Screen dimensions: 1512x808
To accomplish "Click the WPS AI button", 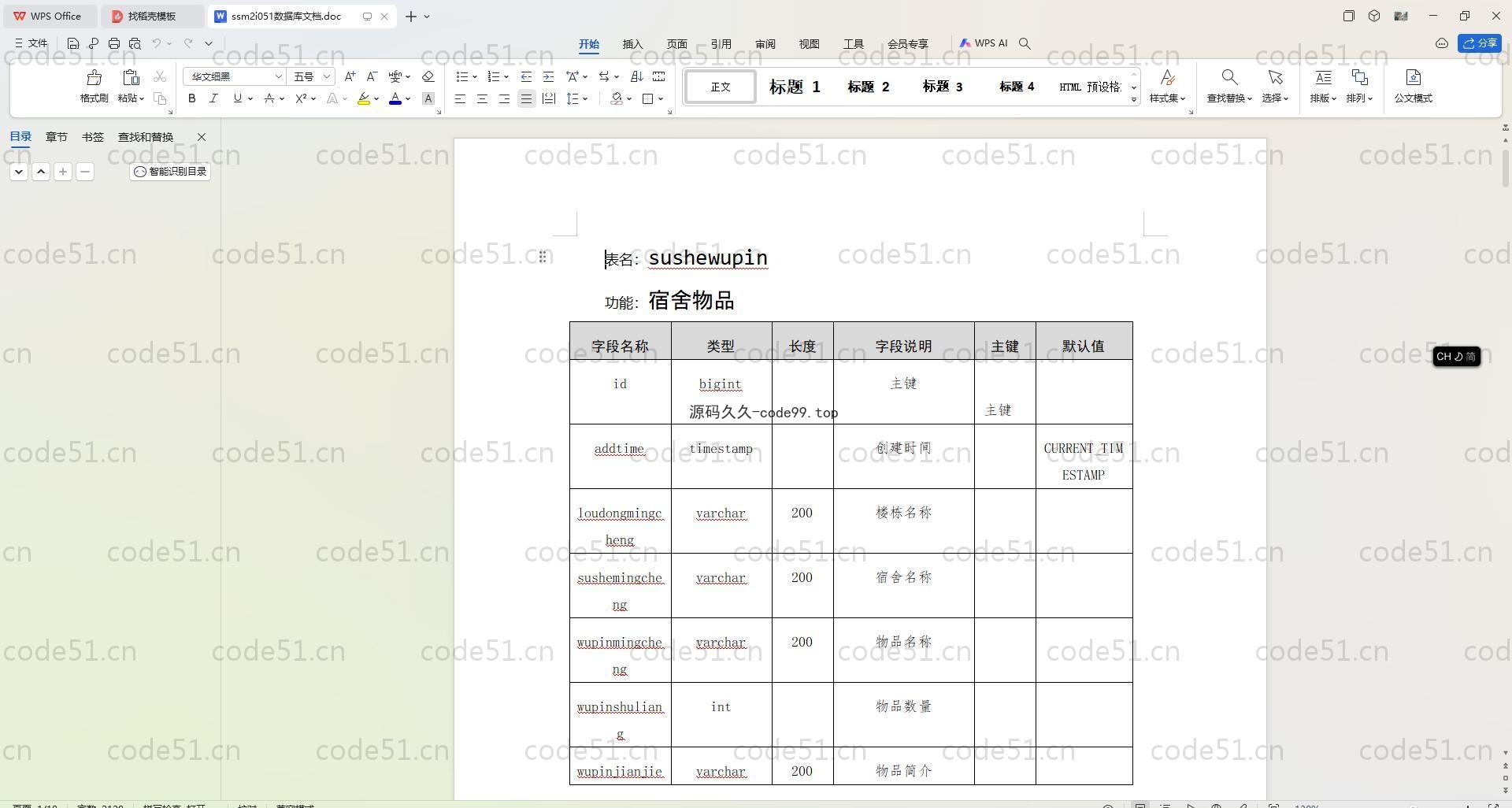I will [984, 43].
